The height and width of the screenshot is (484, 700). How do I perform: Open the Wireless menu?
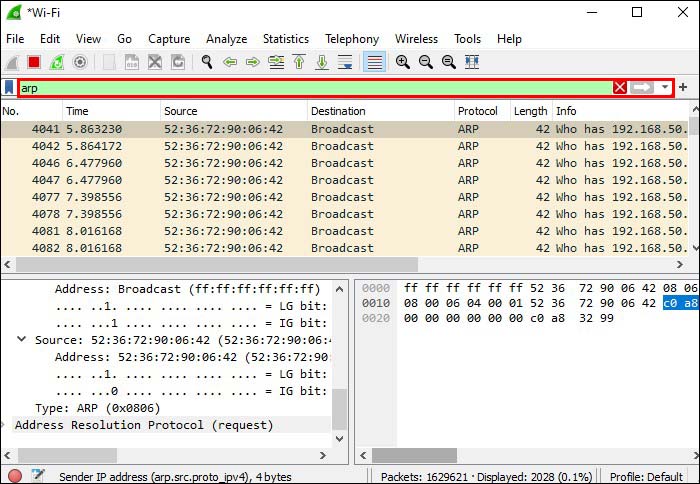click(x=416, y=39)
